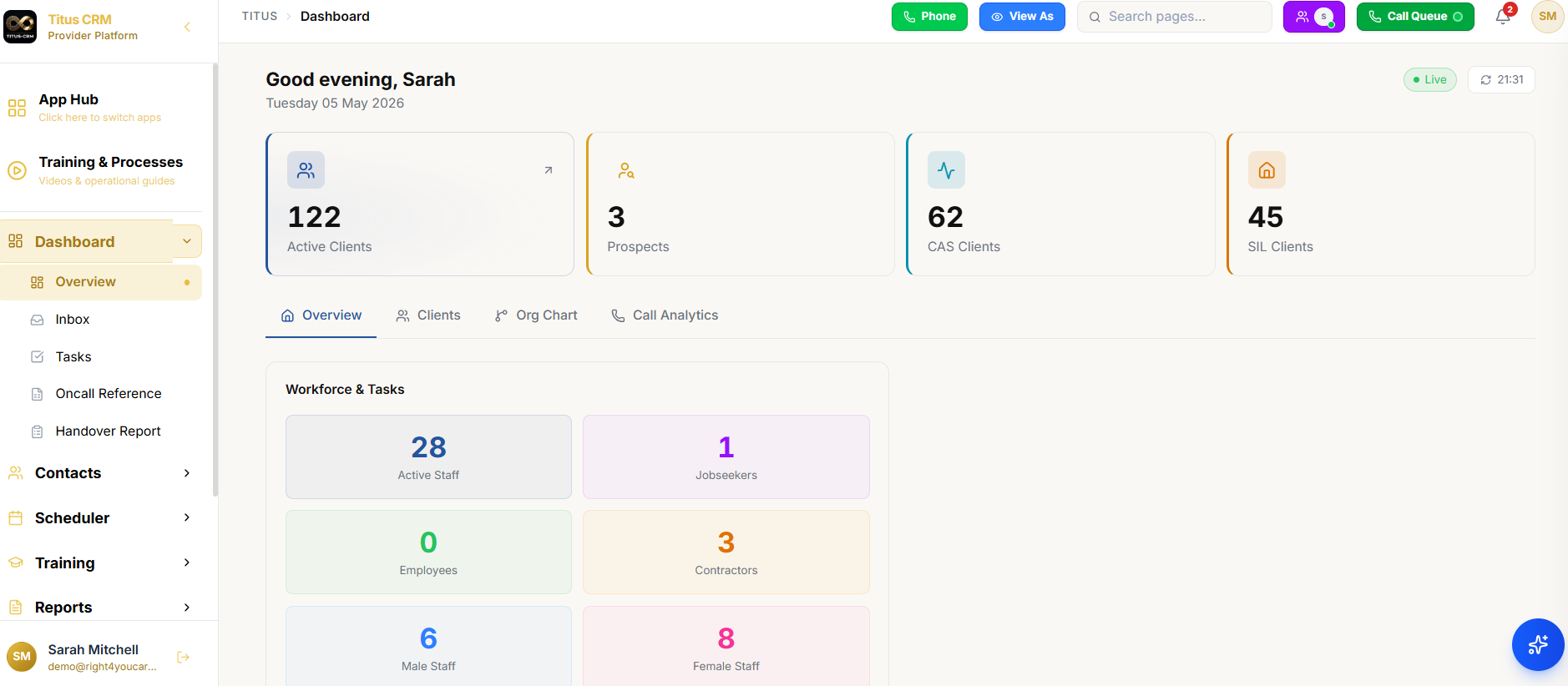The width and height of the screenshot is (1568, 686).
Task: Switch to the Overview tab
Action: [x=321, y=315]
